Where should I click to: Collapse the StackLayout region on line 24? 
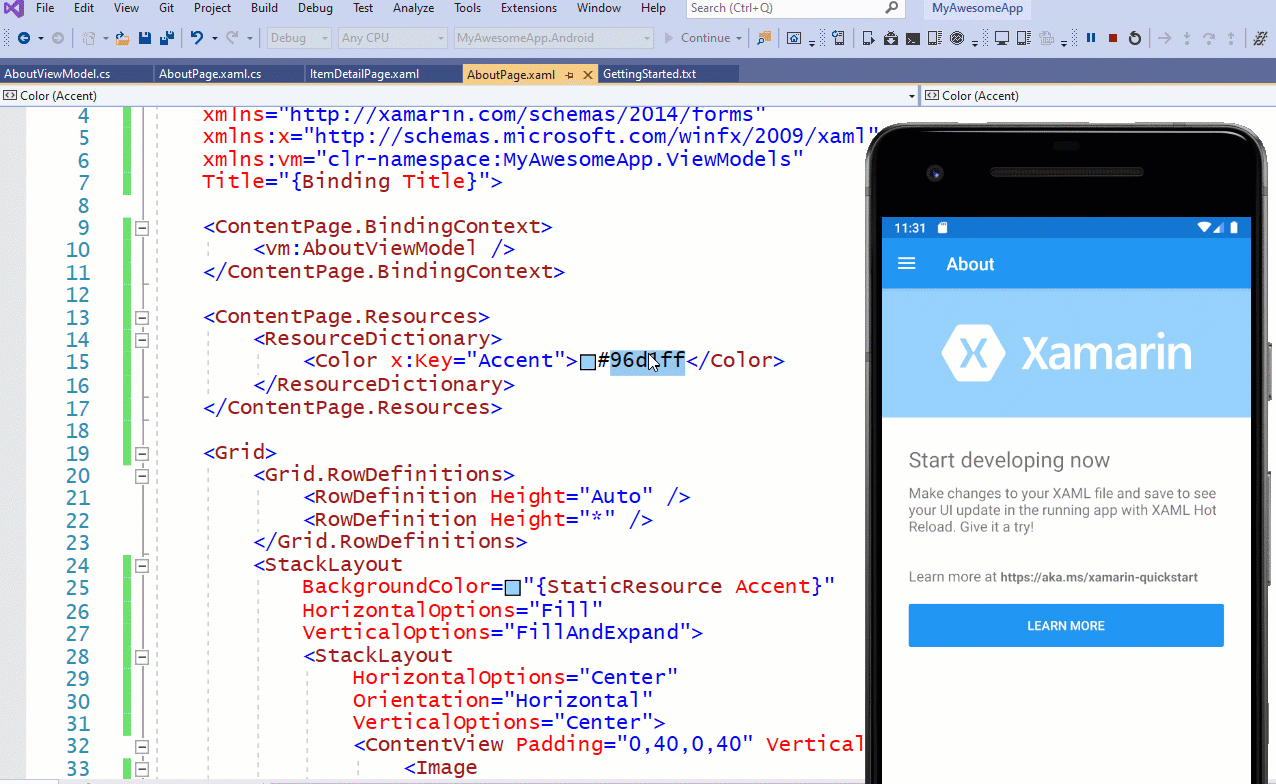click(x=141, y=566)
